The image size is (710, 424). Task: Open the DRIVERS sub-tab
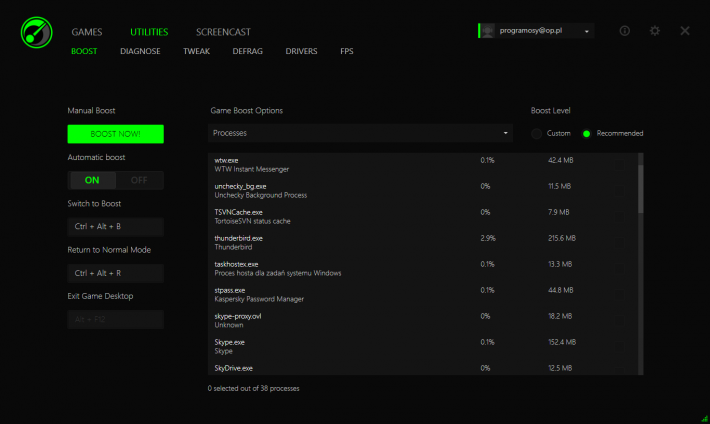(301, 51)
